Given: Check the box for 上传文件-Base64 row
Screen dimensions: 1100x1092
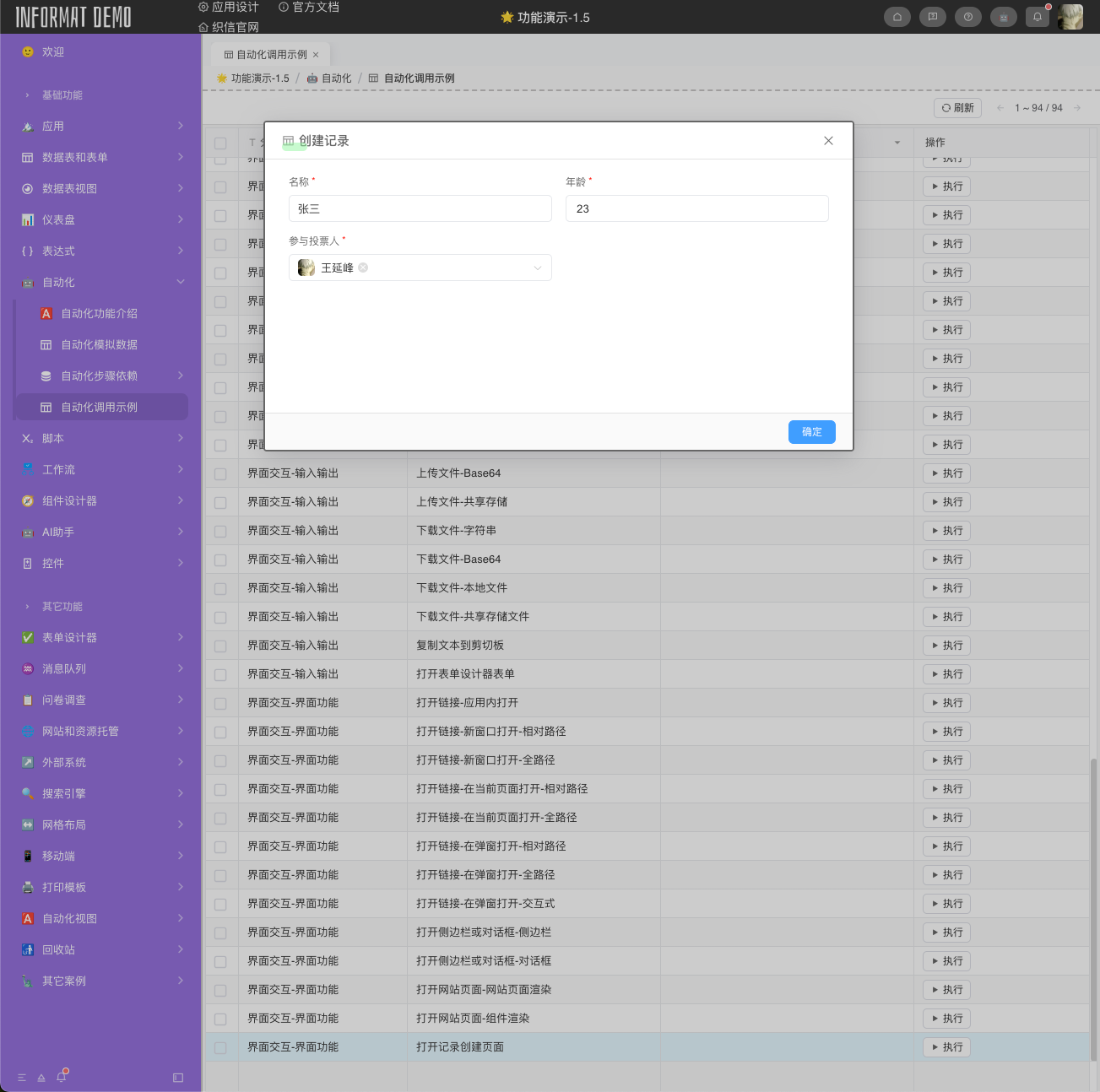Looking at the screenshot, I should [220, 473].
